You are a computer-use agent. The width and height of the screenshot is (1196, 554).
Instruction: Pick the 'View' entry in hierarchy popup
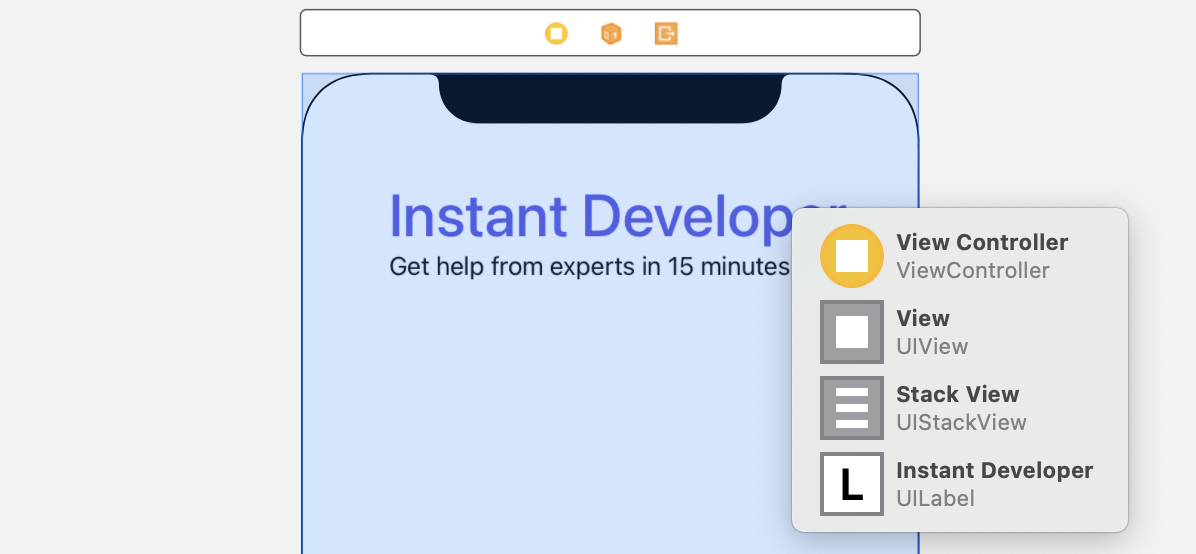point(922,319)
